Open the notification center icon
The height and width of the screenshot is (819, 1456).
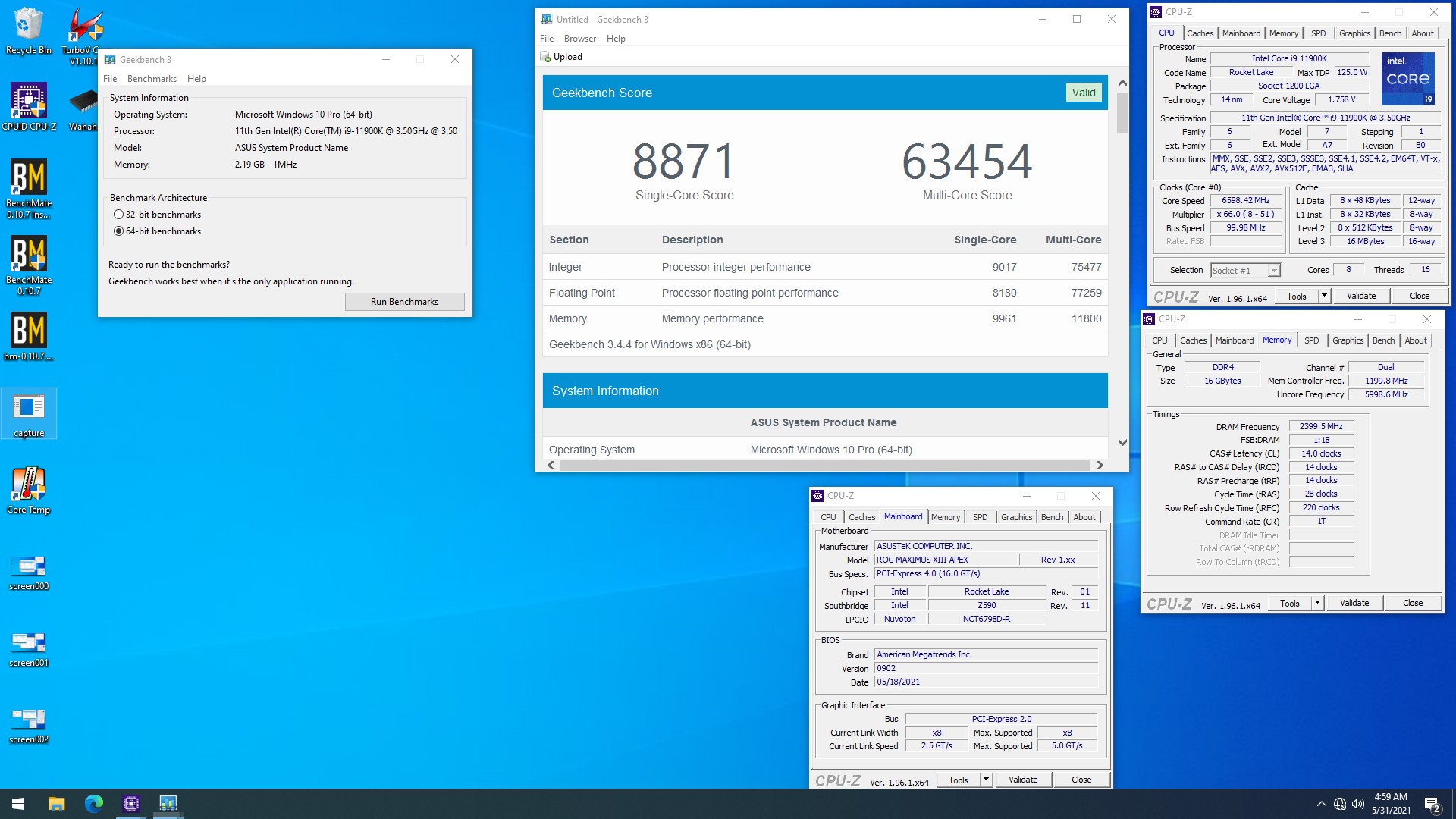1432,804
